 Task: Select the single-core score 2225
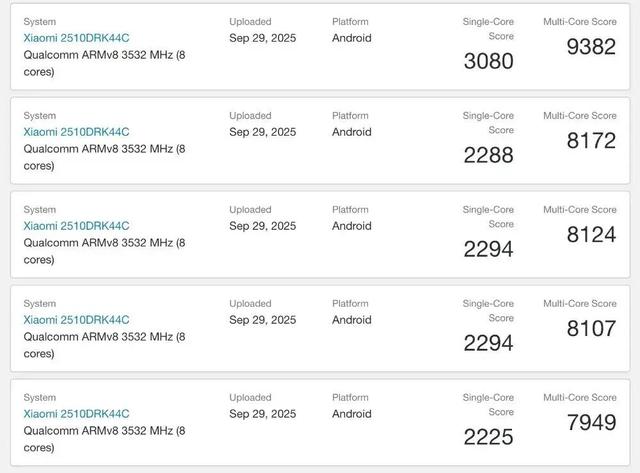click(x=488, y=438)
